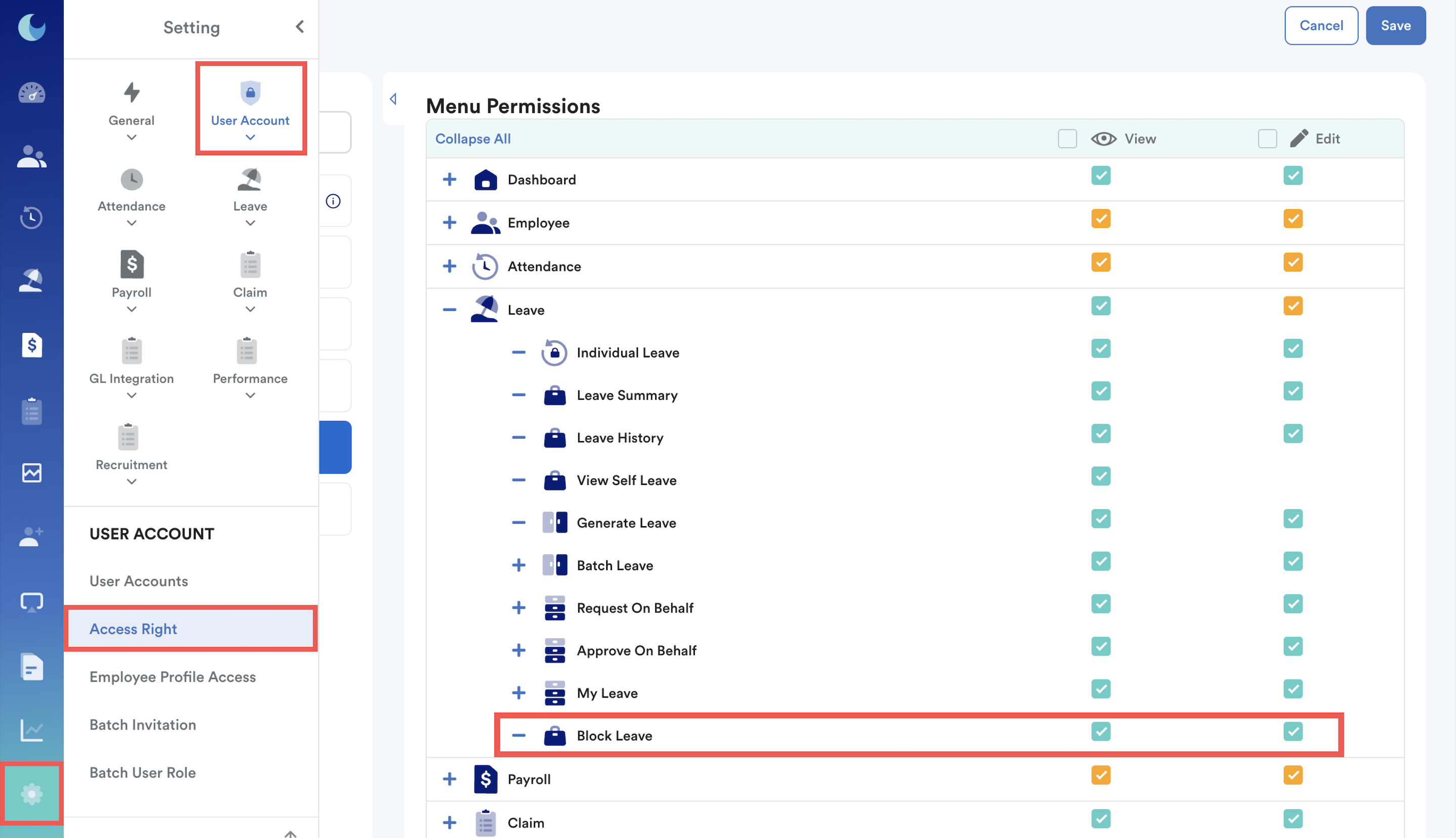Open the line chart icon in sidebar
Image resolution: width=1456 pixels, height=838 pixels.
pyautogui.click(x=32, y=730)
